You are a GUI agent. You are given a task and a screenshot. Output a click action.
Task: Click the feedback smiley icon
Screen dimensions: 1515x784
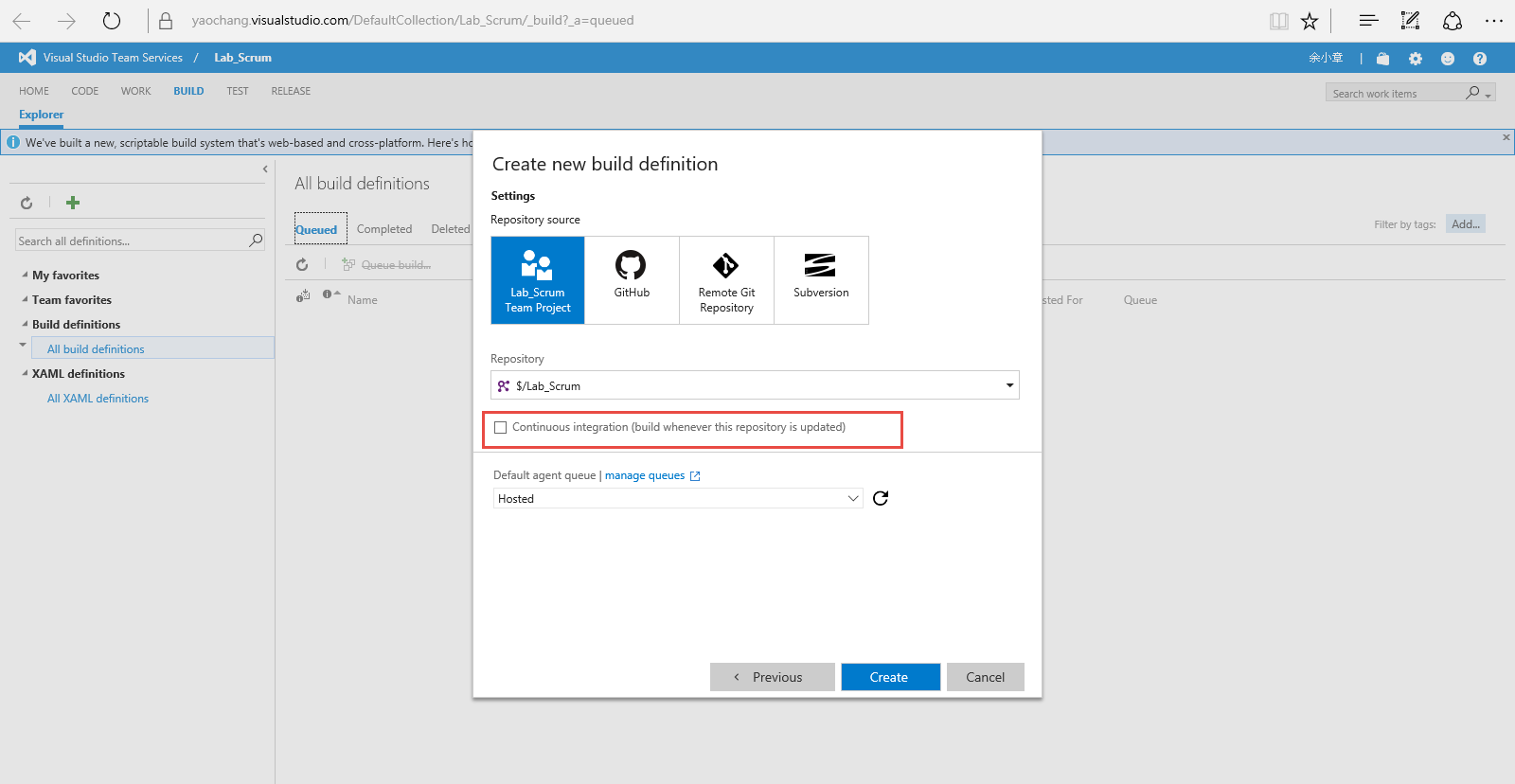[1448, 59]
